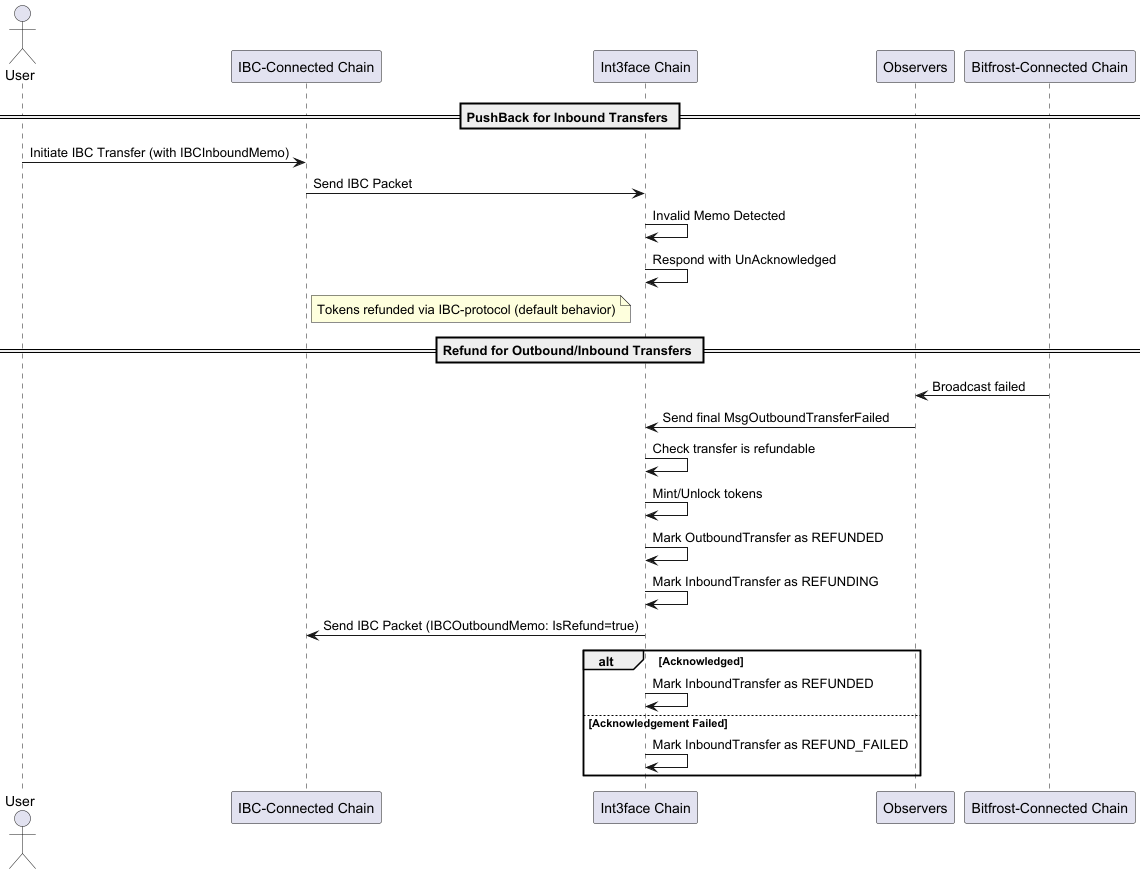1146x874 pixels.
Task: Click the Bitfrost-Connected Chain participant box
Action: [1049, 66]
